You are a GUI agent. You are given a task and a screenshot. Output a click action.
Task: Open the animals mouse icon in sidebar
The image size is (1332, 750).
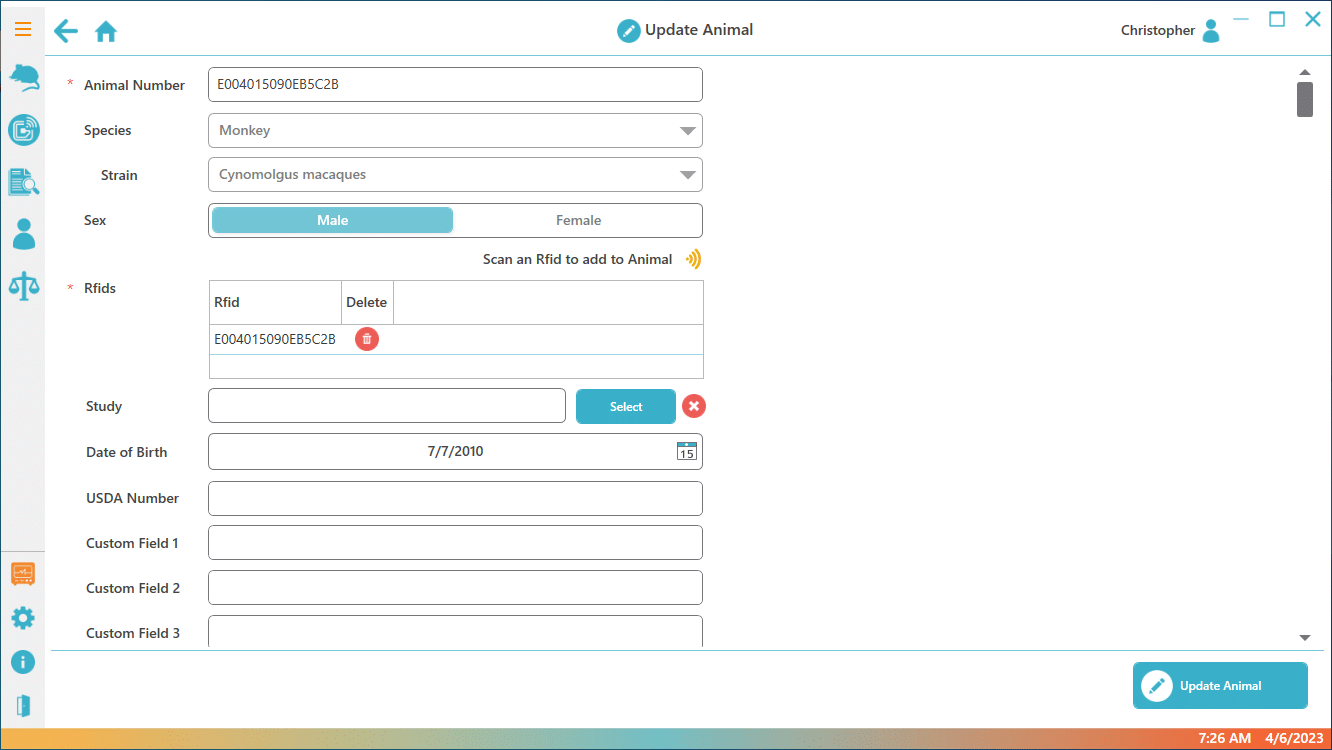coord(23,78)
